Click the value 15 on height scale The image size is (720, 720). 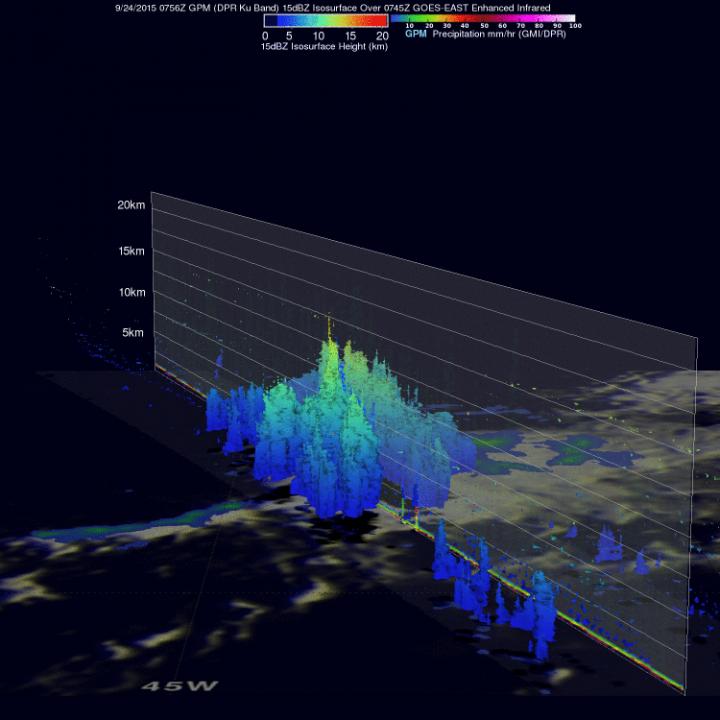[x=352, y=36]
